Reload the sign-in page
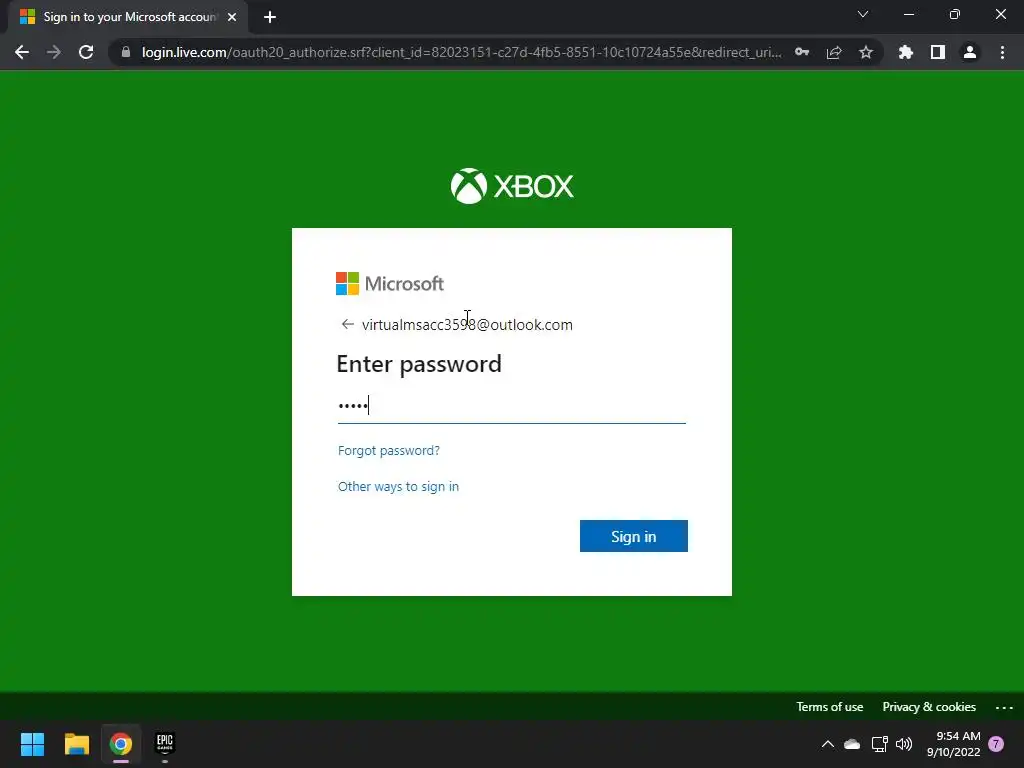Screen dimensions: 1024x768 click(86, 52)
